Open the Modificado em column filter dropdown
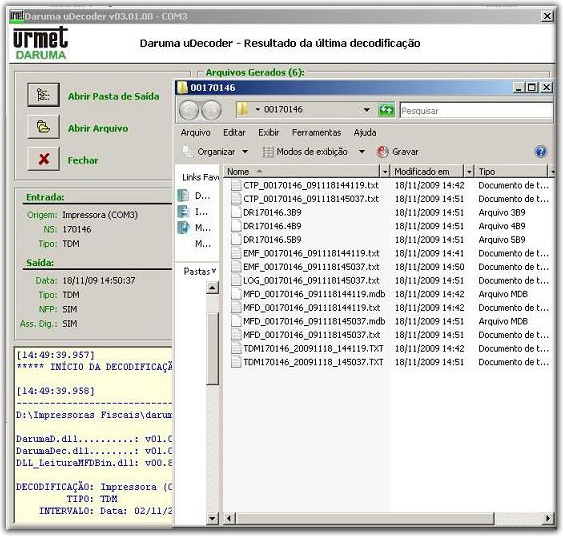 click(x=469, y=172)
